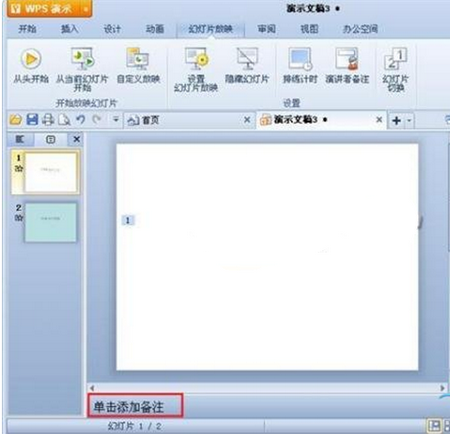
Task: Open 设置幻灯片放映 settings icon
Action: click(x=196, y=59)
